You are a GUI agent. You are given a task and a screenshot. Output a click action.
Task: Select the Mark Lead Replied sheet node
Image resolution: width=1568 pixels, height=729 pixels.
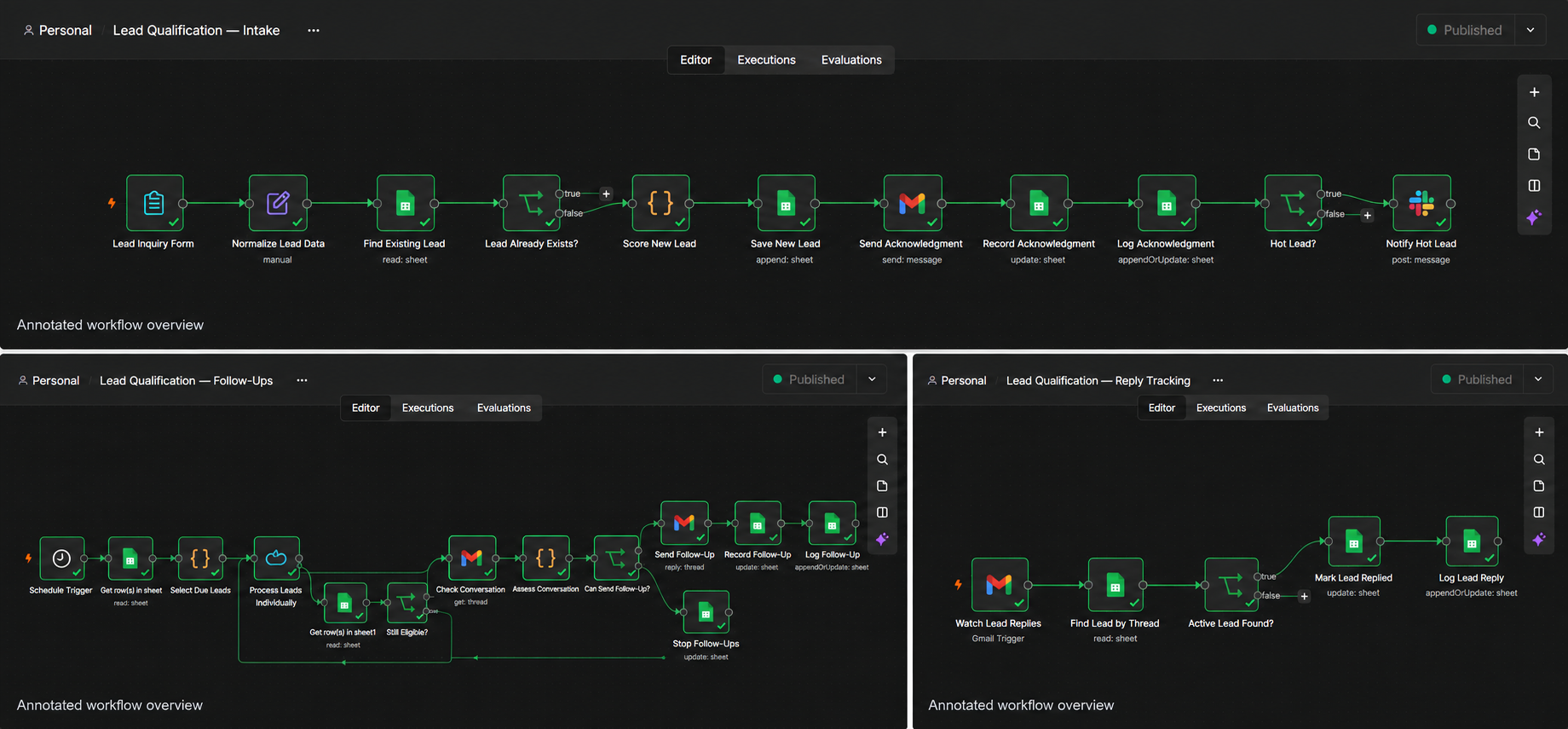pos(1354,541)
